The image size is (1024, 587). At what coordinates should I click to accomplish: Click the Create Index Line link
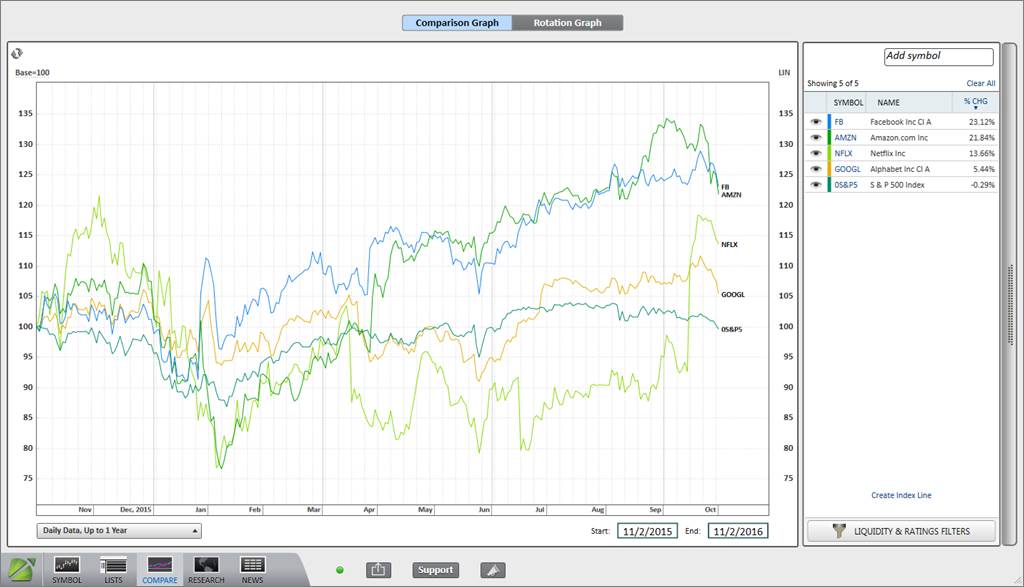click(x=901, y=496)
